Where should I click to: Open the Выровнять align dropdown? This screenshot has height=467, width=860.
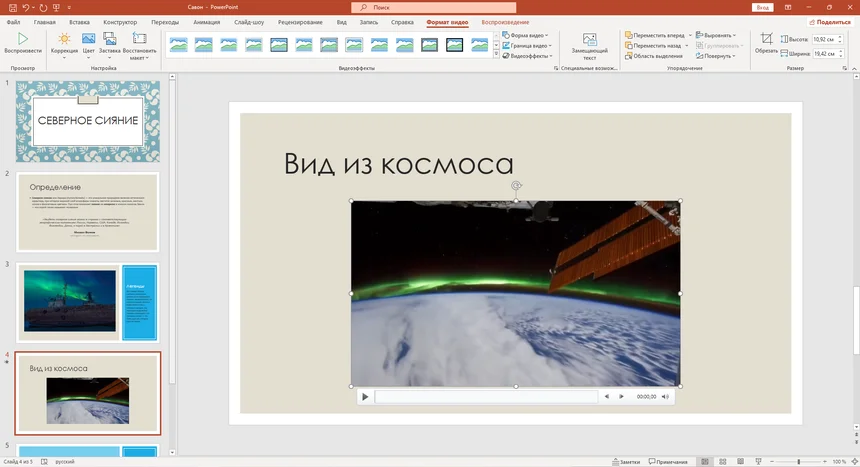[x=716, y=35]
